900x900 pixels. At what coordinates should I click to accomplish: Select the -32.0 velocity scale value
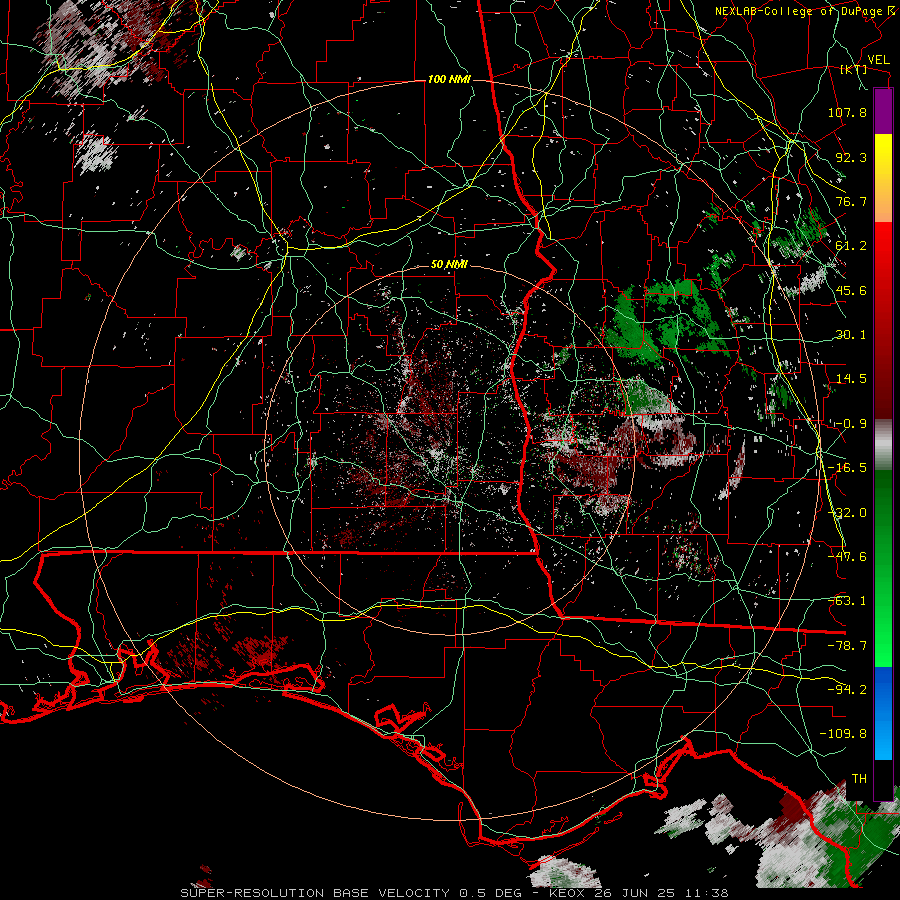coord(847,513)
